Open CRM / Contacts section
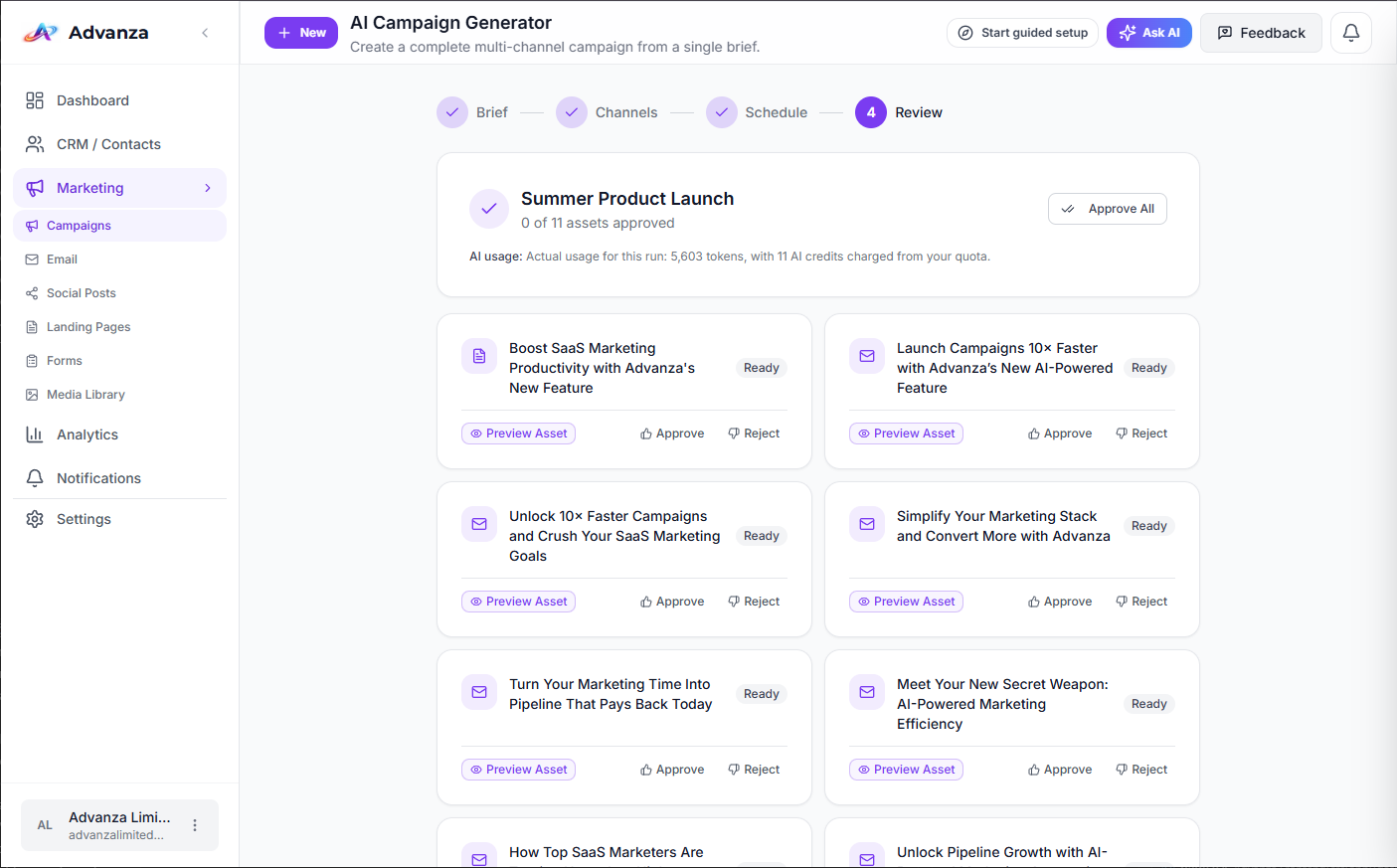This screenshot has height=868, width=1397. pos(119,144)
